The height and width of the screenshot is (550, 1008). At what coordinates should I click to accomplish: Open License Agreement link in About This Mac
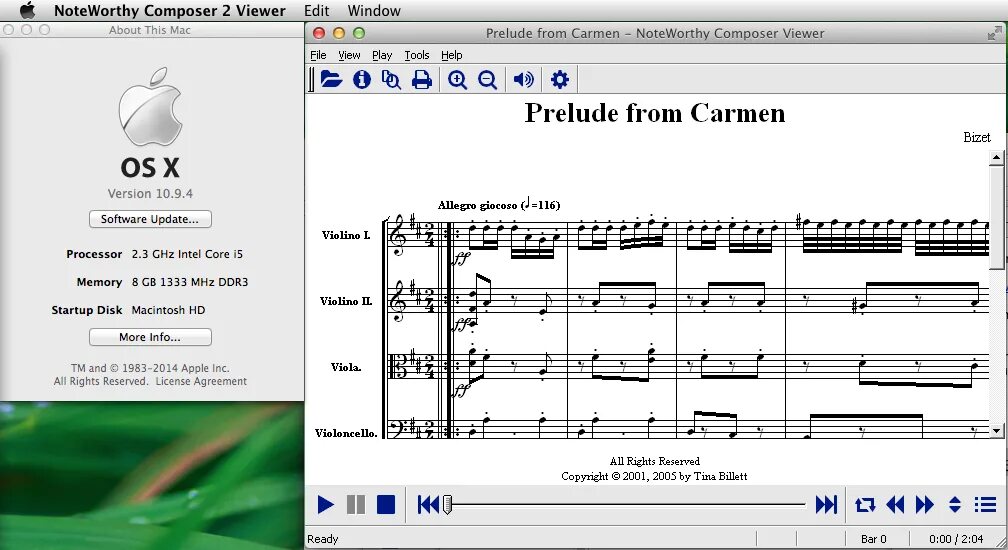coord(201,381)
